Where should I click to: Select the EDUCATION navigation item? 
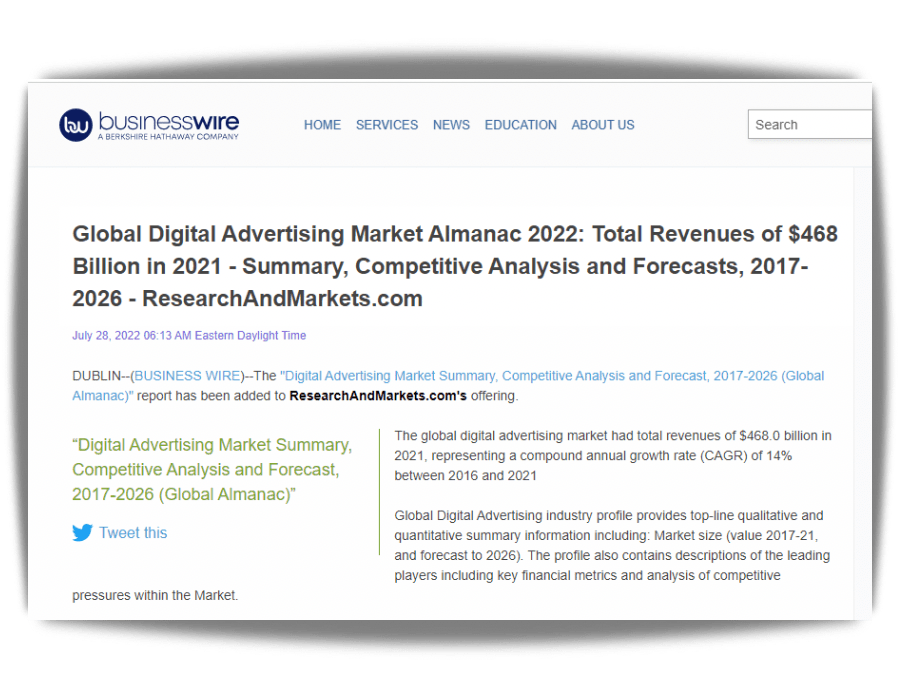(x=520, y=125)
